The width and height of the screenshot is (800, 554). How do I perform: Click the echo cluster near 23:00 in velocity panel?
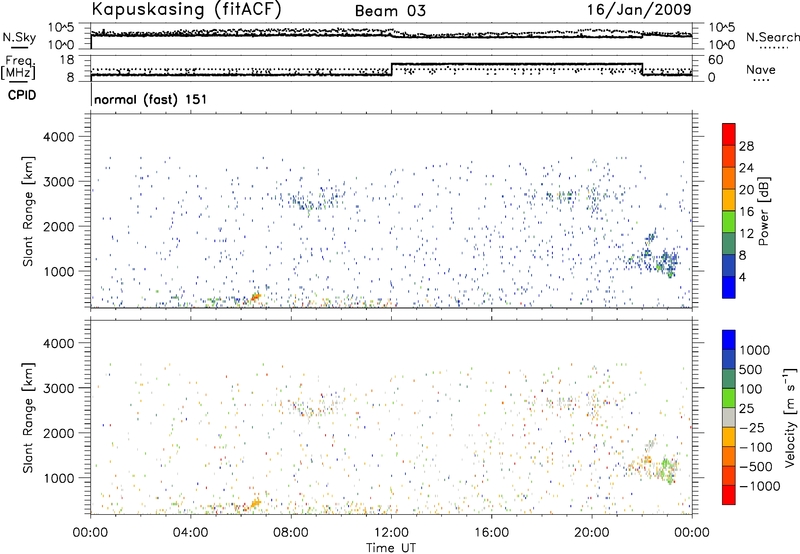(x=666, y=468)
